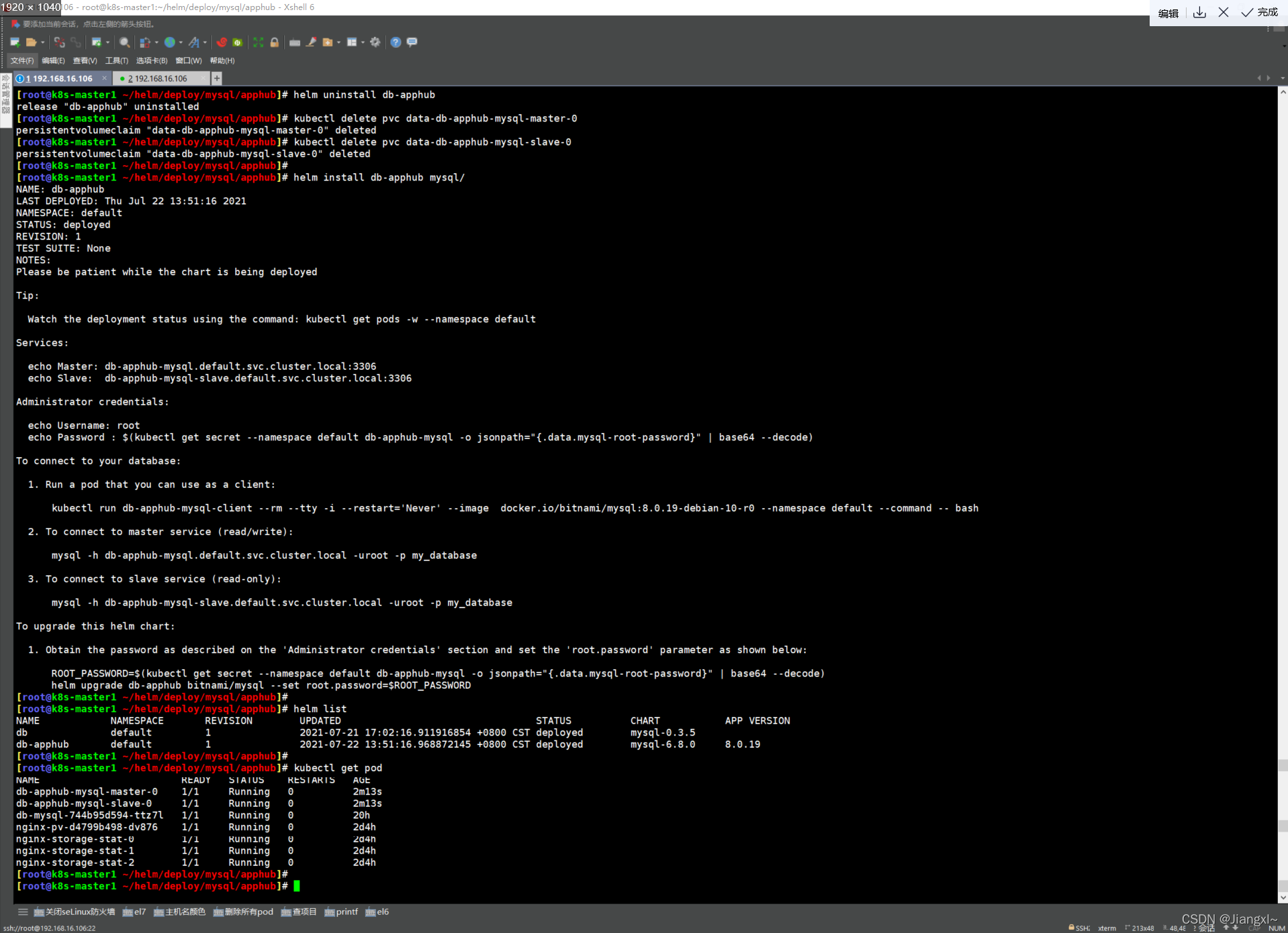Open the 工具(T) menu
1288x933 pixels.
117,60
